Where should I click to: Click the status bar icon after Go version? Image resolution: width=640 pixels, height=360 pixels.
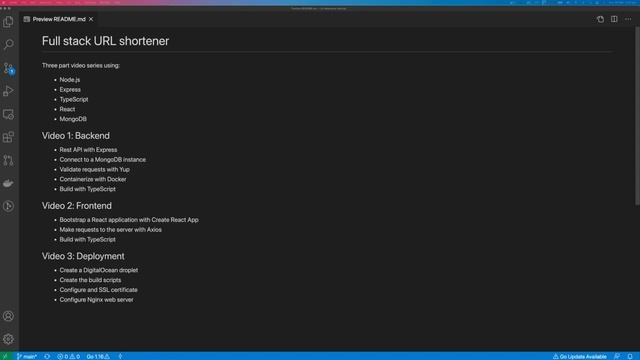120,356
